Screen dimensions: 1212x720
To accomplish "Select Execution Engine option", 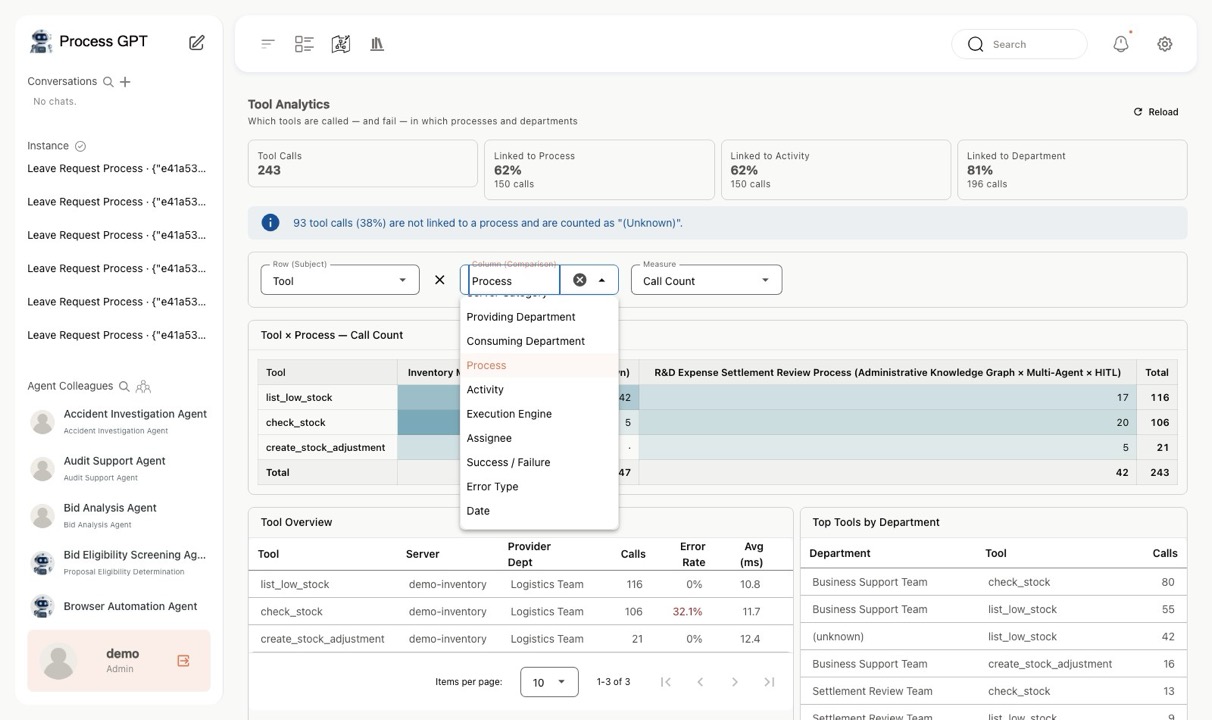I will point(539,414).
